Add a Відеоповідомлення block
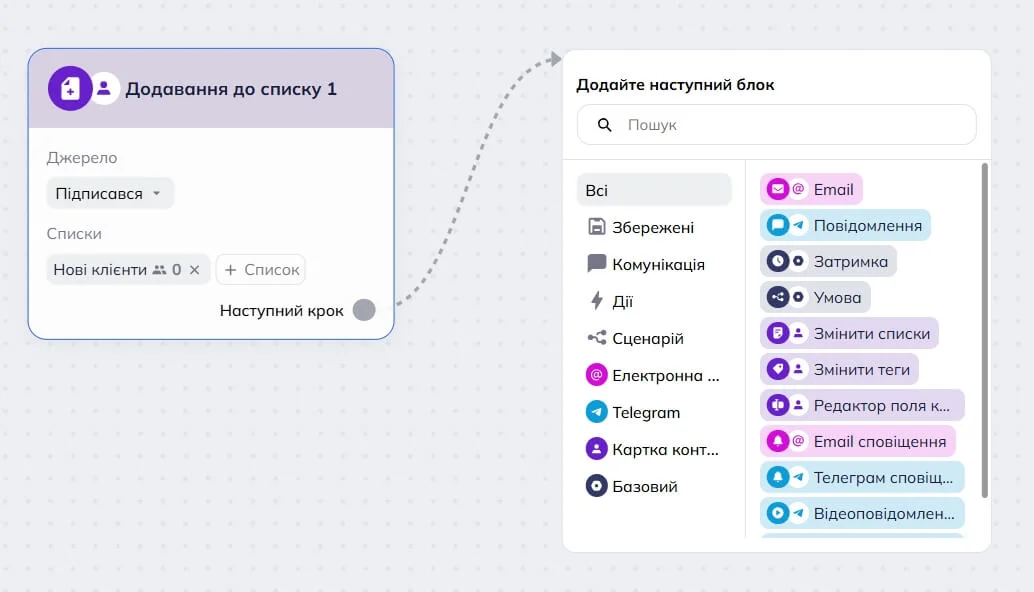Image resolution: width=1034 pixels, height=592 pixels. (863, 514)
